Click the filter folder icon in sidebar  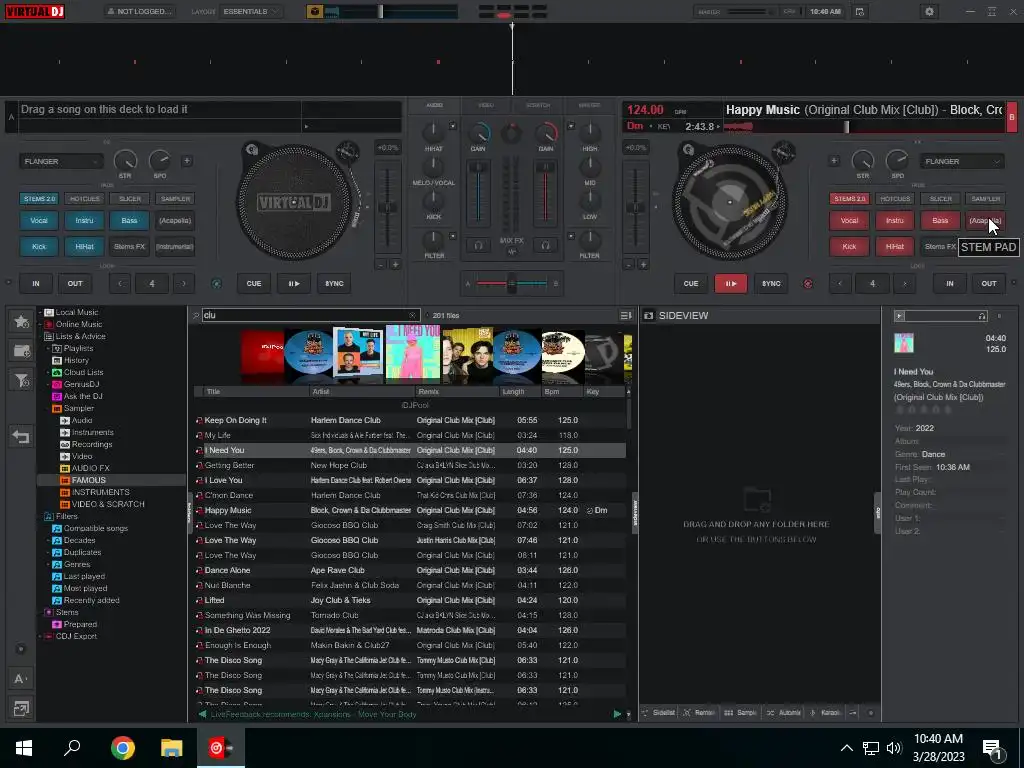21,380
